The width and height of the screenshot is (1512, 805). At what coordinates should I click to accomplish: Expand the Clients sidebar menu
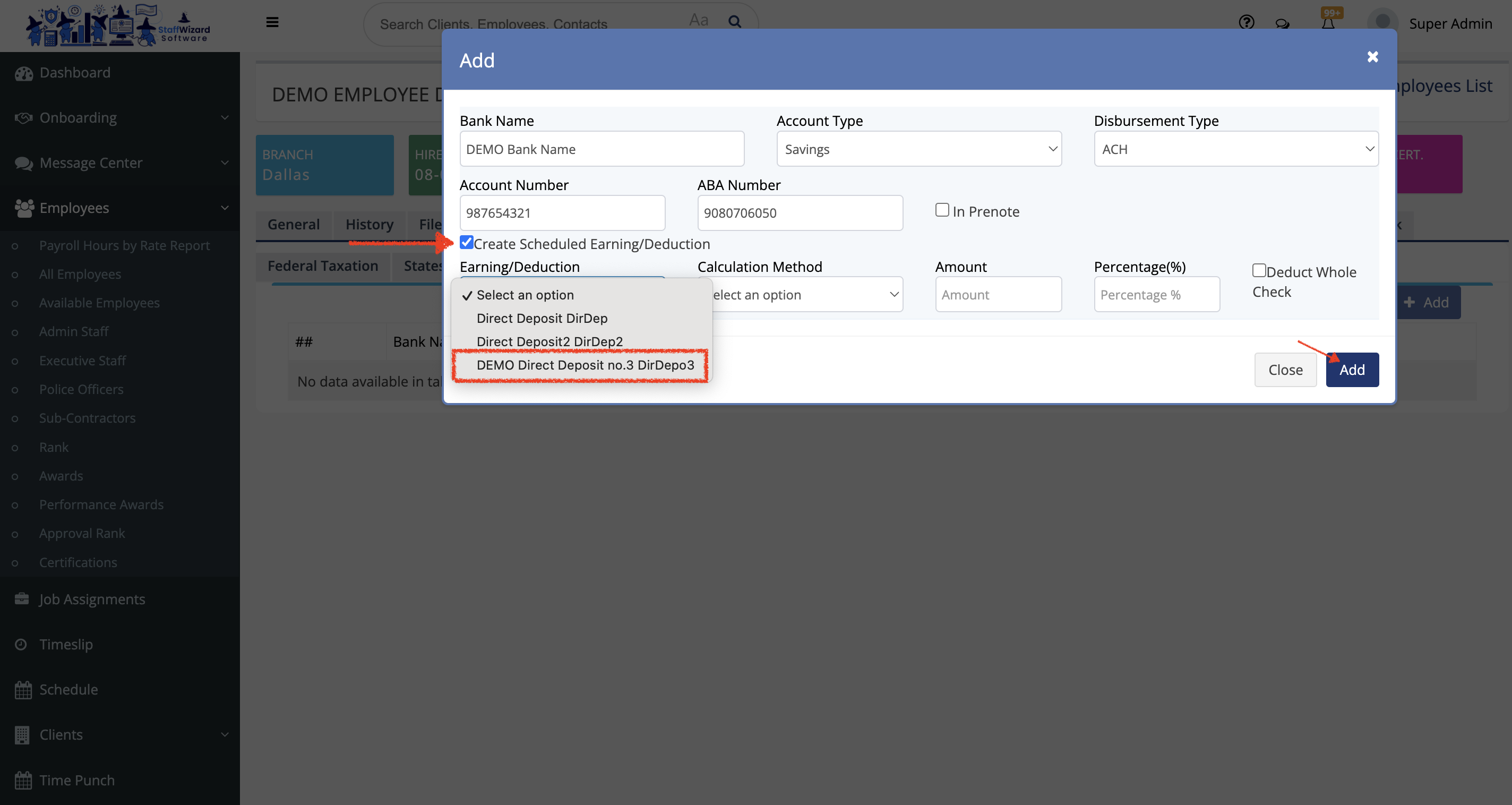coord(61,734)
